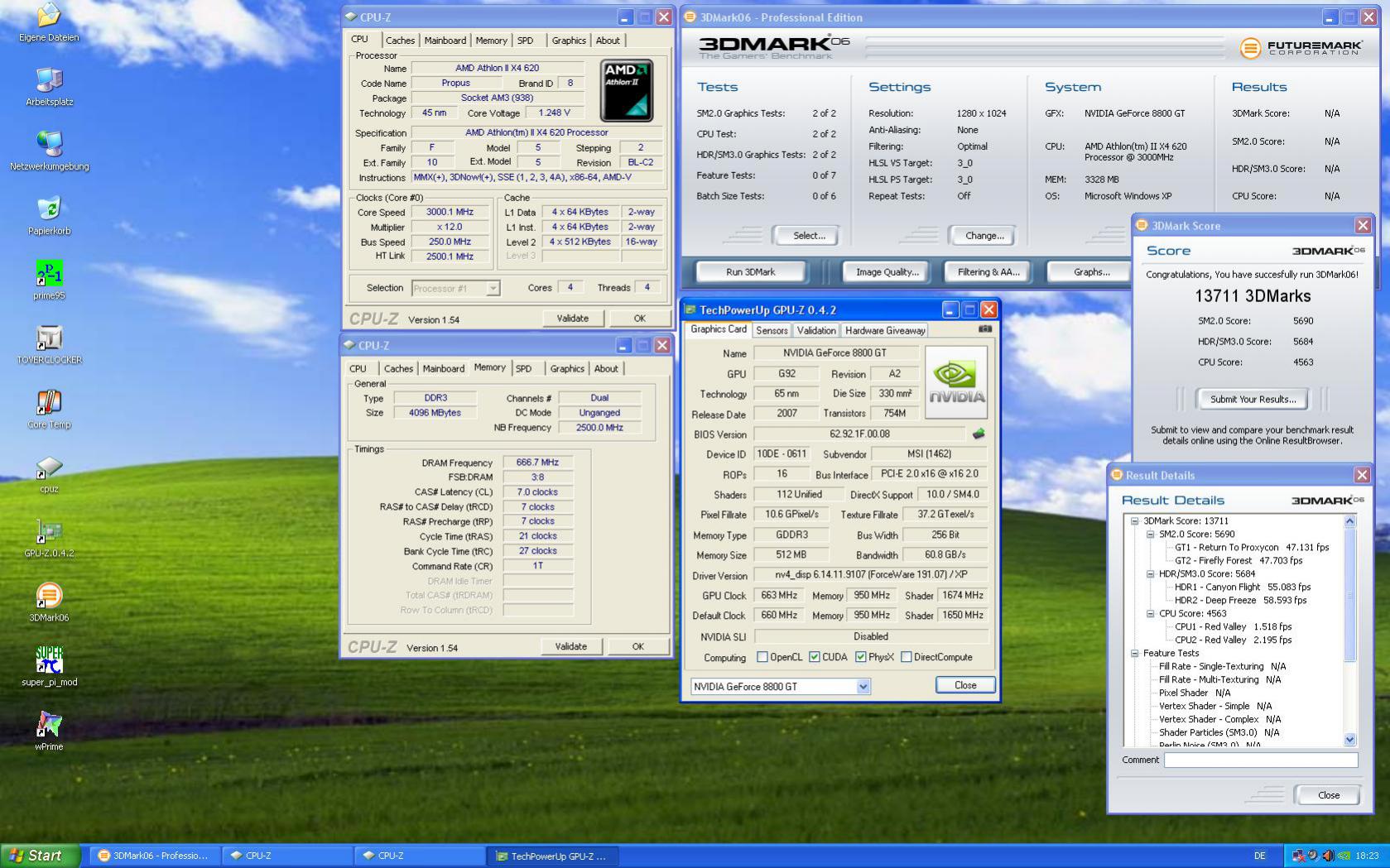Toggle the CUDA checkbox in GPU-Z
The width and height of the screenshot is (1390, 868).
click(815, 657)
